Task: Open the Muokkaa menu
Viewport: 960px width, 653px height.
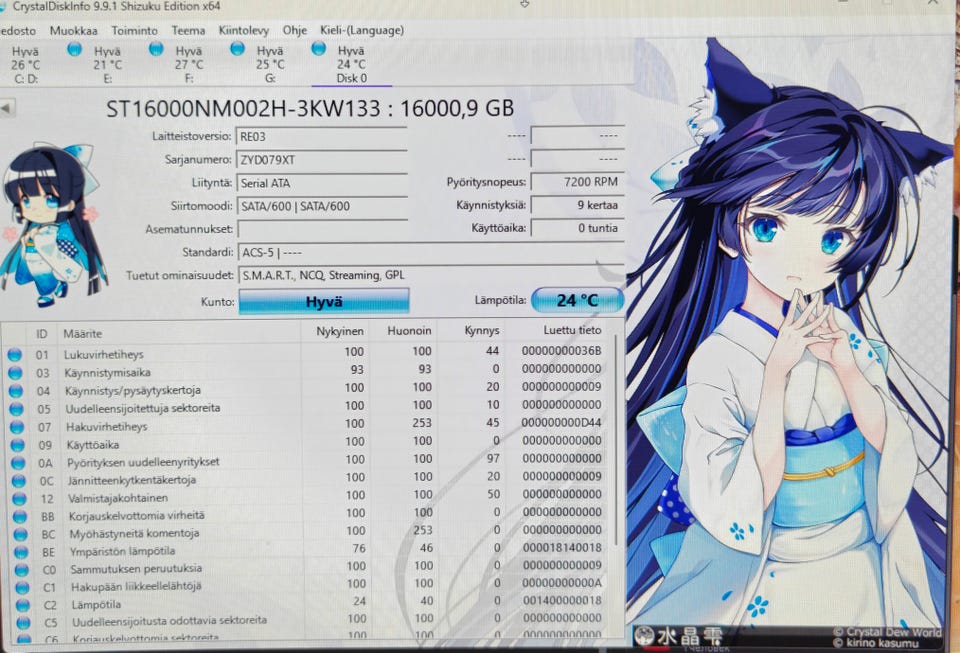Action: tap(73, 31)
